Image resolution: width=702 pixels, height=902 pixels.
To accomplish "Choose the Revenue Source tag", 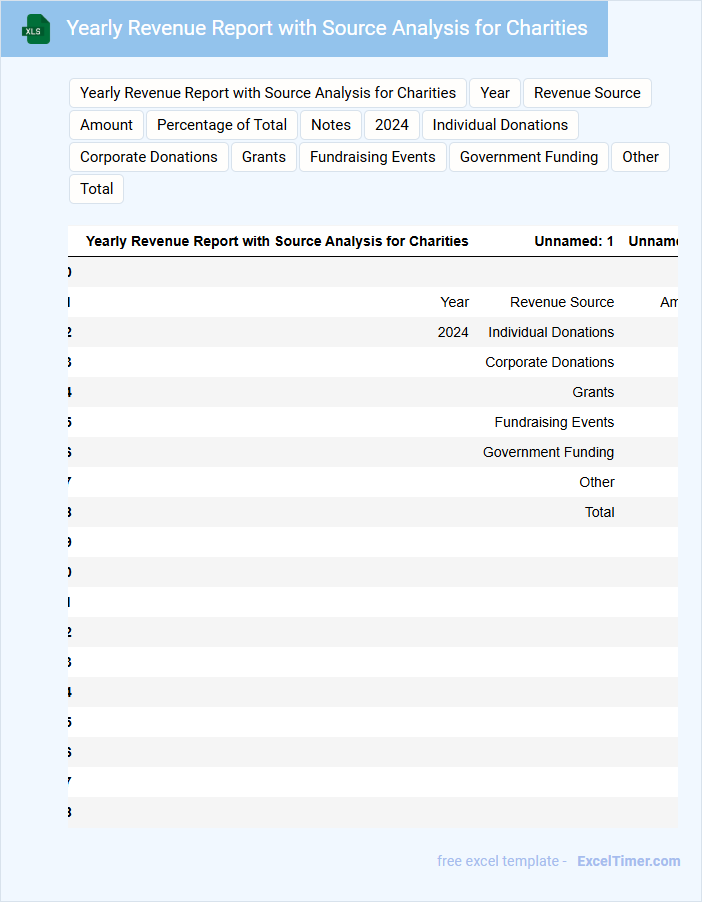I will tap(587, 93).
